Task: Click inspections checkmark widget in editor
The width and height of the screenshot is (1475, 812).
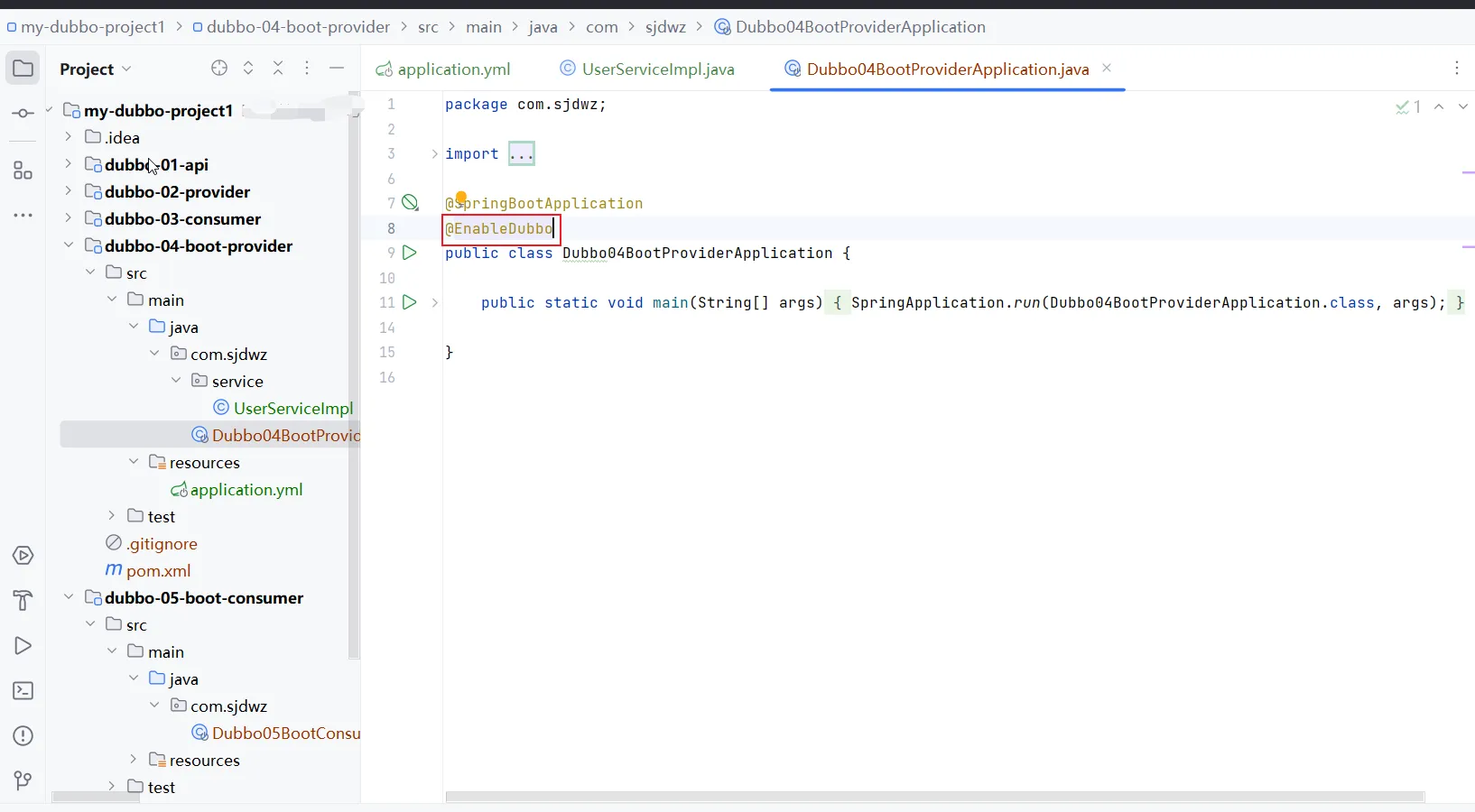Action: (1408, 106)
